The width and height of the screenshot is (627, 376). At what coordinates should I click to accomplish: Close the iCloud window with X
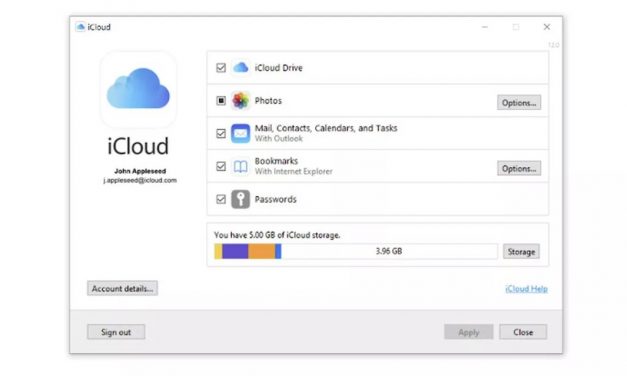pyautogui.click(x=547, y=27)
